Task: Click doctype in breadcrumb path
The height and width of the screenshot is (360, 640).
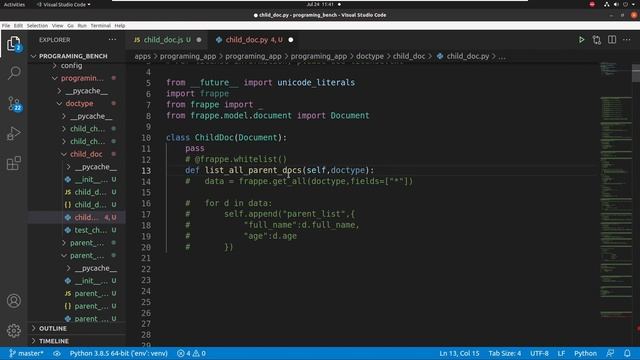Action: click(x=370, y=56)
